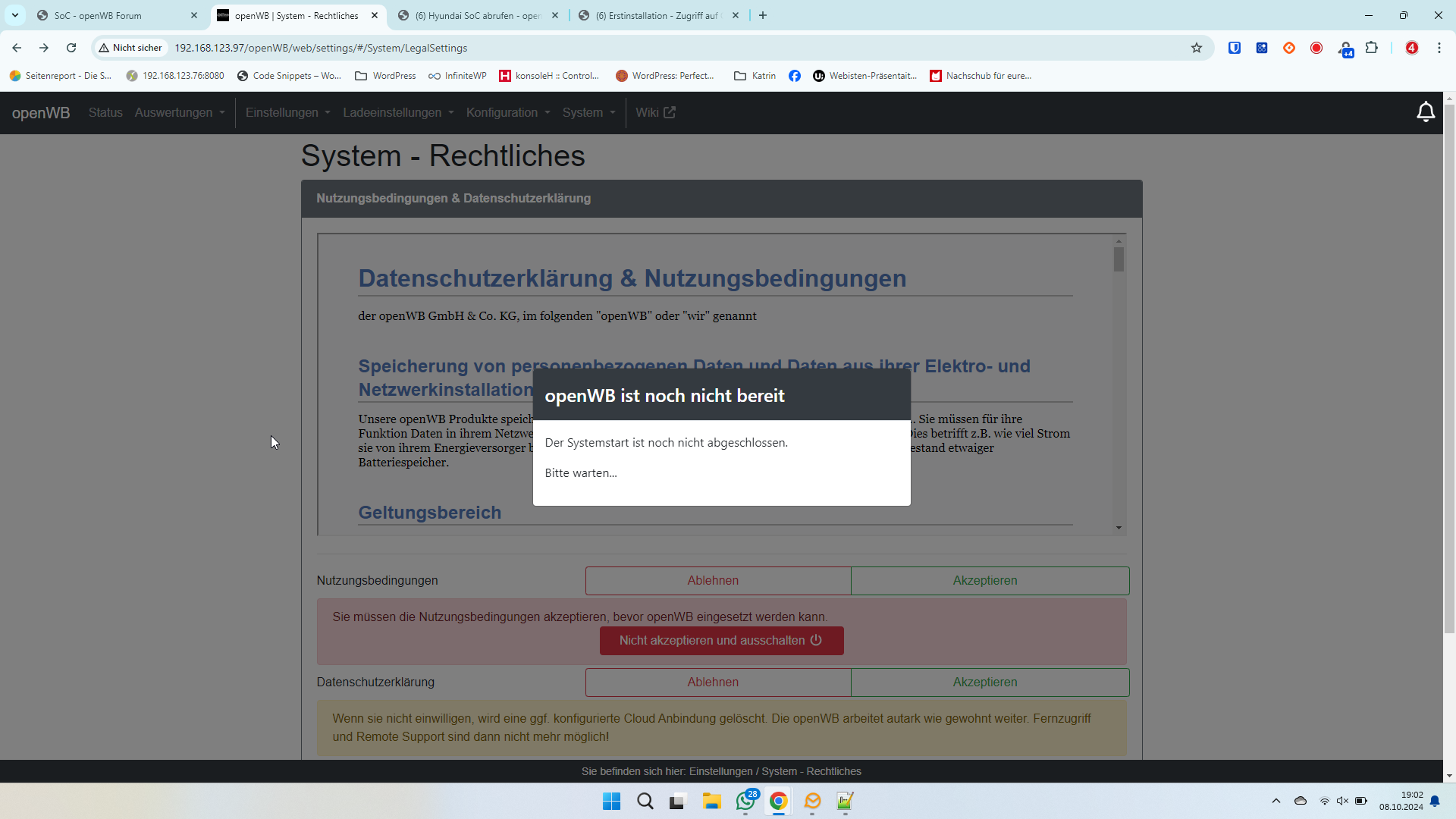Expand the Konfiguration dropdown menu
The image size is (1456, 819).
coord(508,112)
